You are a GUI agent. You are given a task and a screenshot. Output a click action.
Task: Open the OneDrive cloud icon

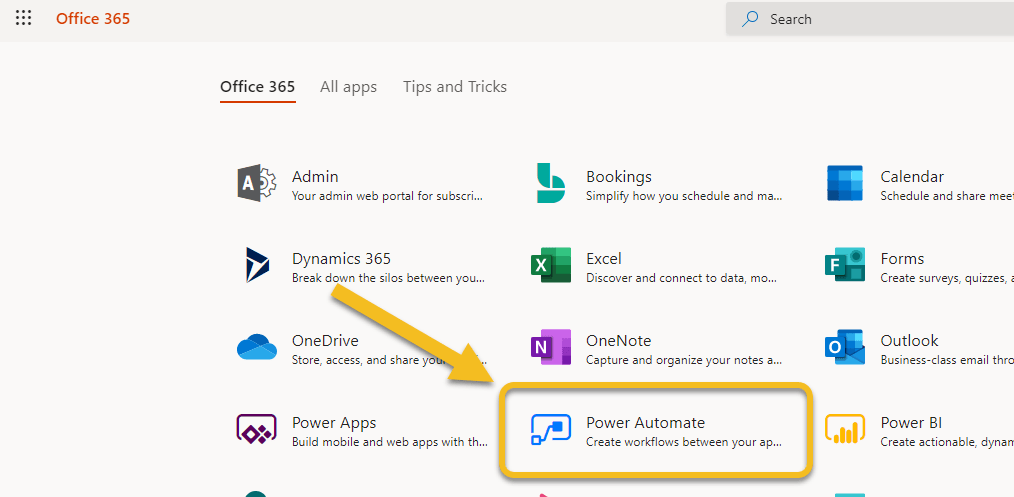tap(257, 347)
